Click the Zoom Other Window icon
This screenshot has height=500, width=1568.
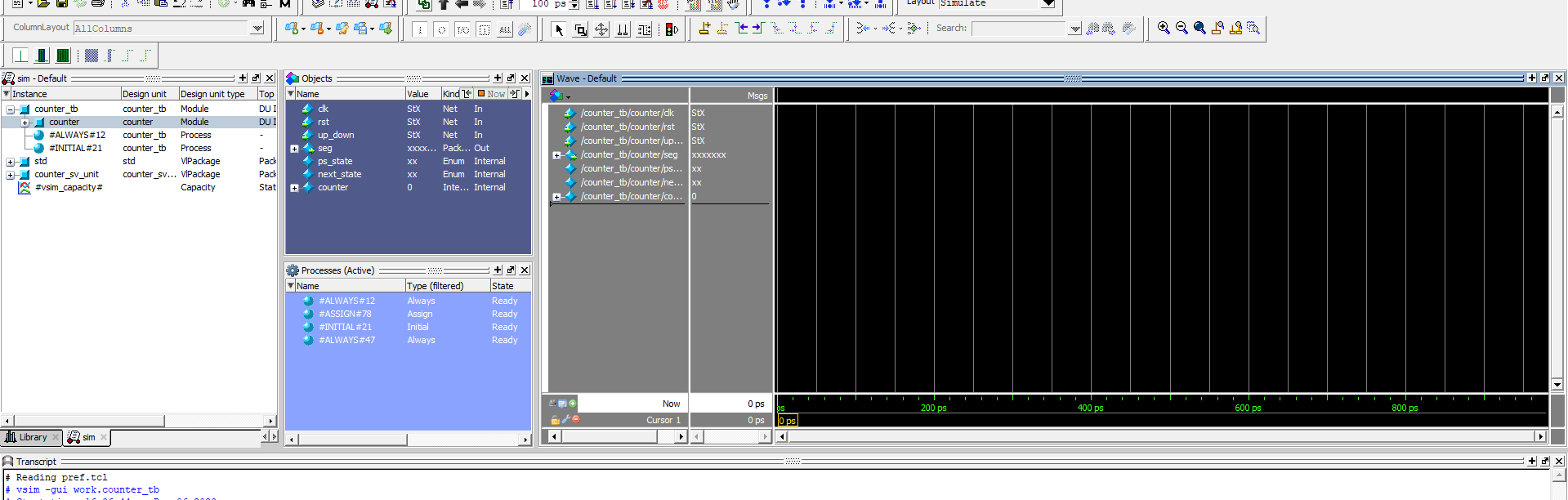(1253, 29)
